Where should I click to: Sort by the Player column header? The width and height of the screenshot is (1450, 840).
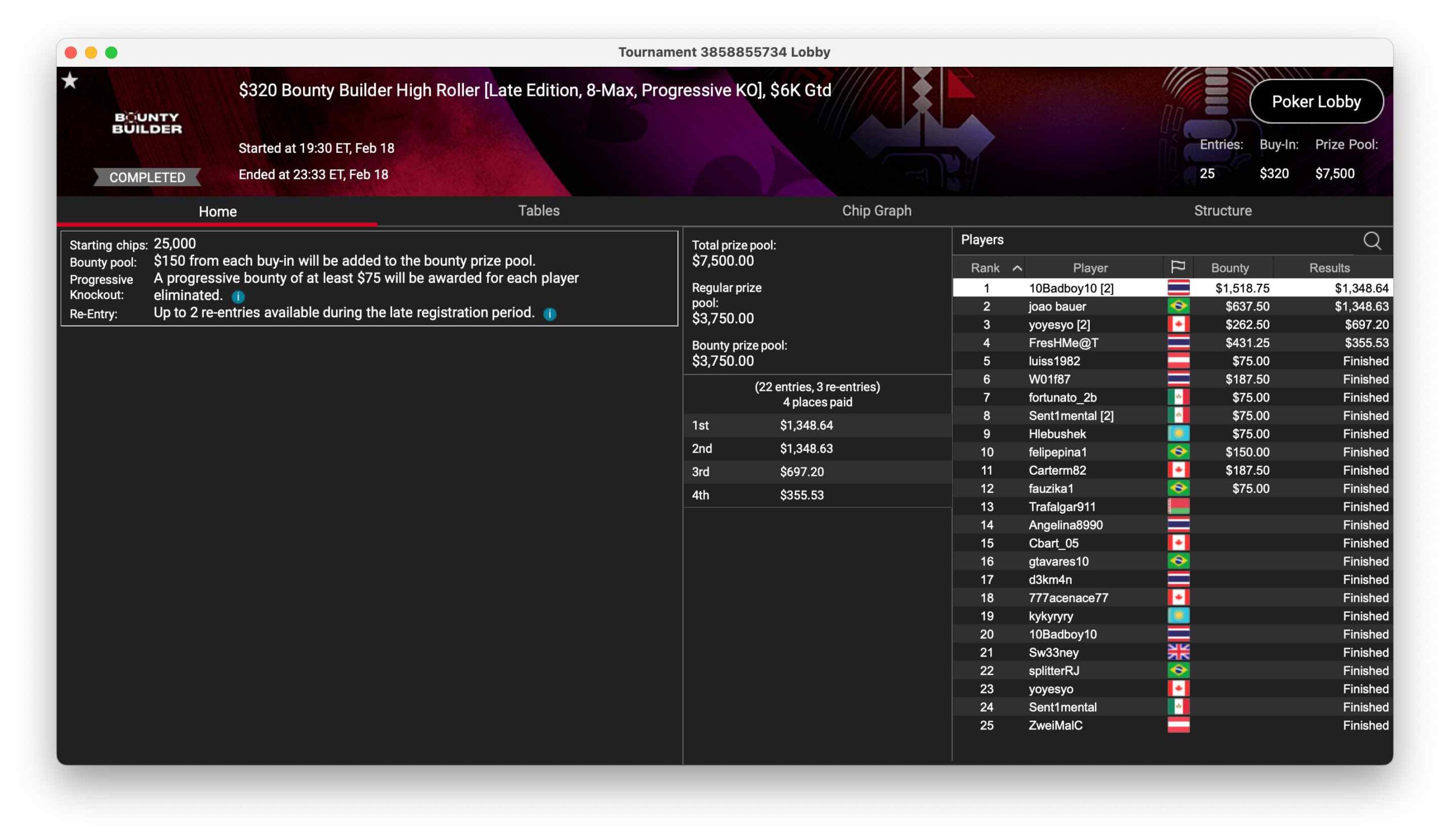[x=1090, y=268]
